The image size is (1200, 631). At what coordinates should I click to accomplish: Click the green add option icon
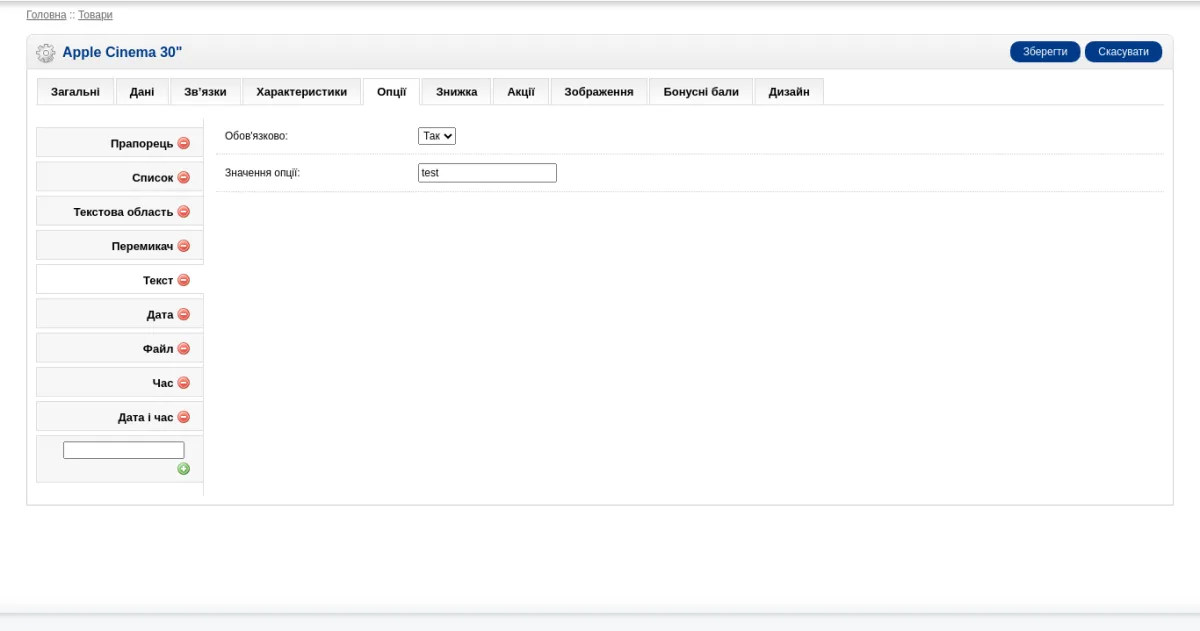[x=184, y=469]
